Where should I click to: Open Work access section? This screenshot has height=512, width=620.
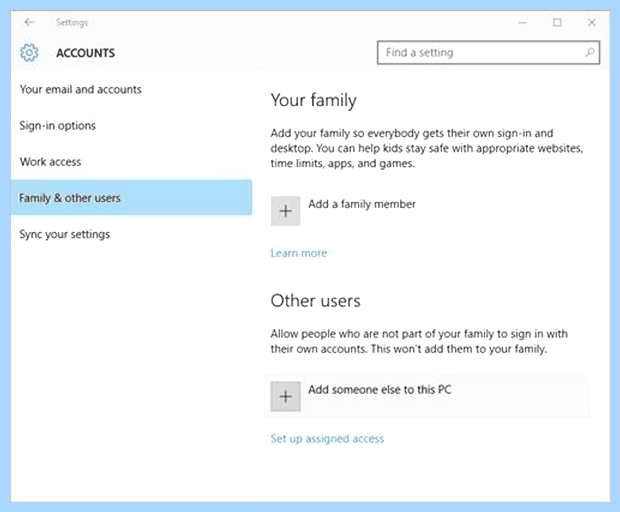tap(51, 162)
